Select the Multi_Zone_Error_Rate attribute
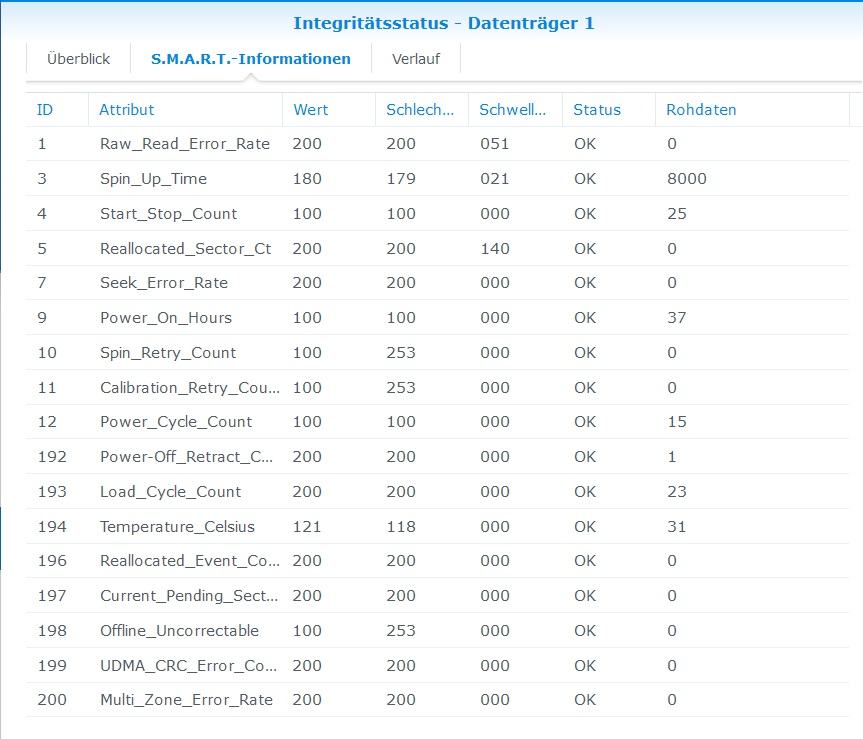Viewport: 863px width, 739px height. (187, 700)
